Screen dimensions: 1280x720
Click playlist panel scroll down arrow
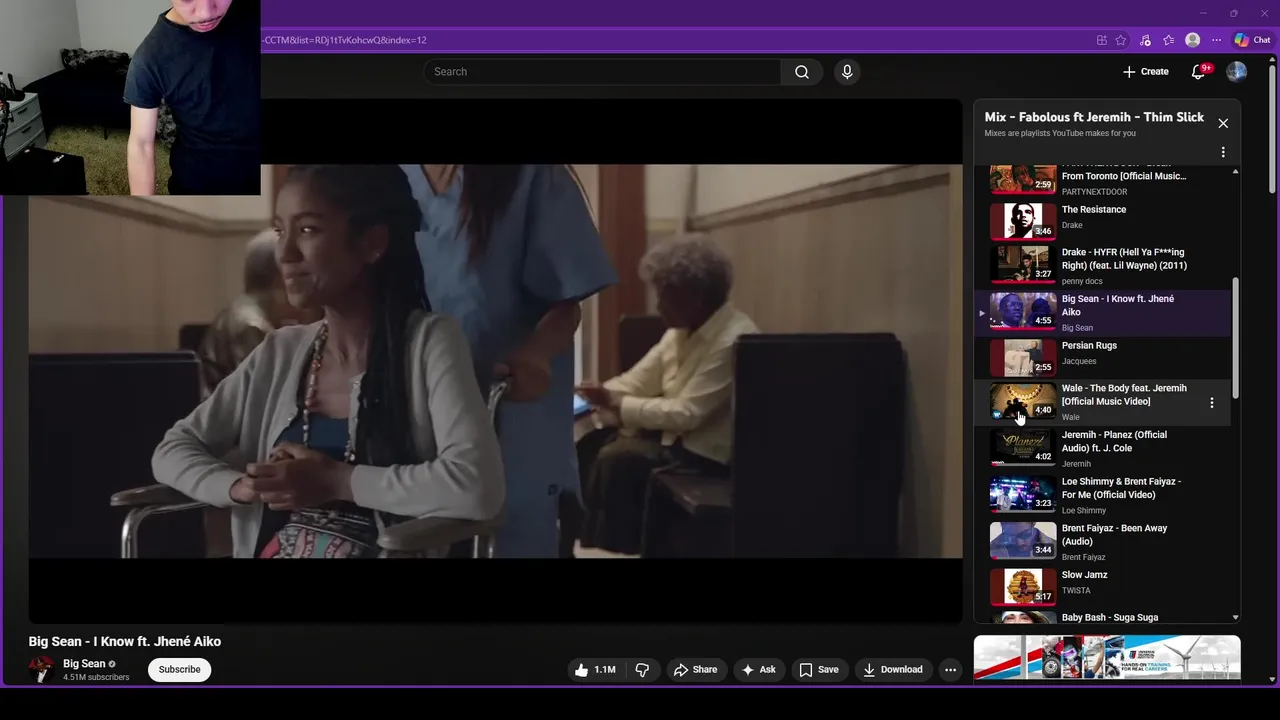[x=1235, y=618]
